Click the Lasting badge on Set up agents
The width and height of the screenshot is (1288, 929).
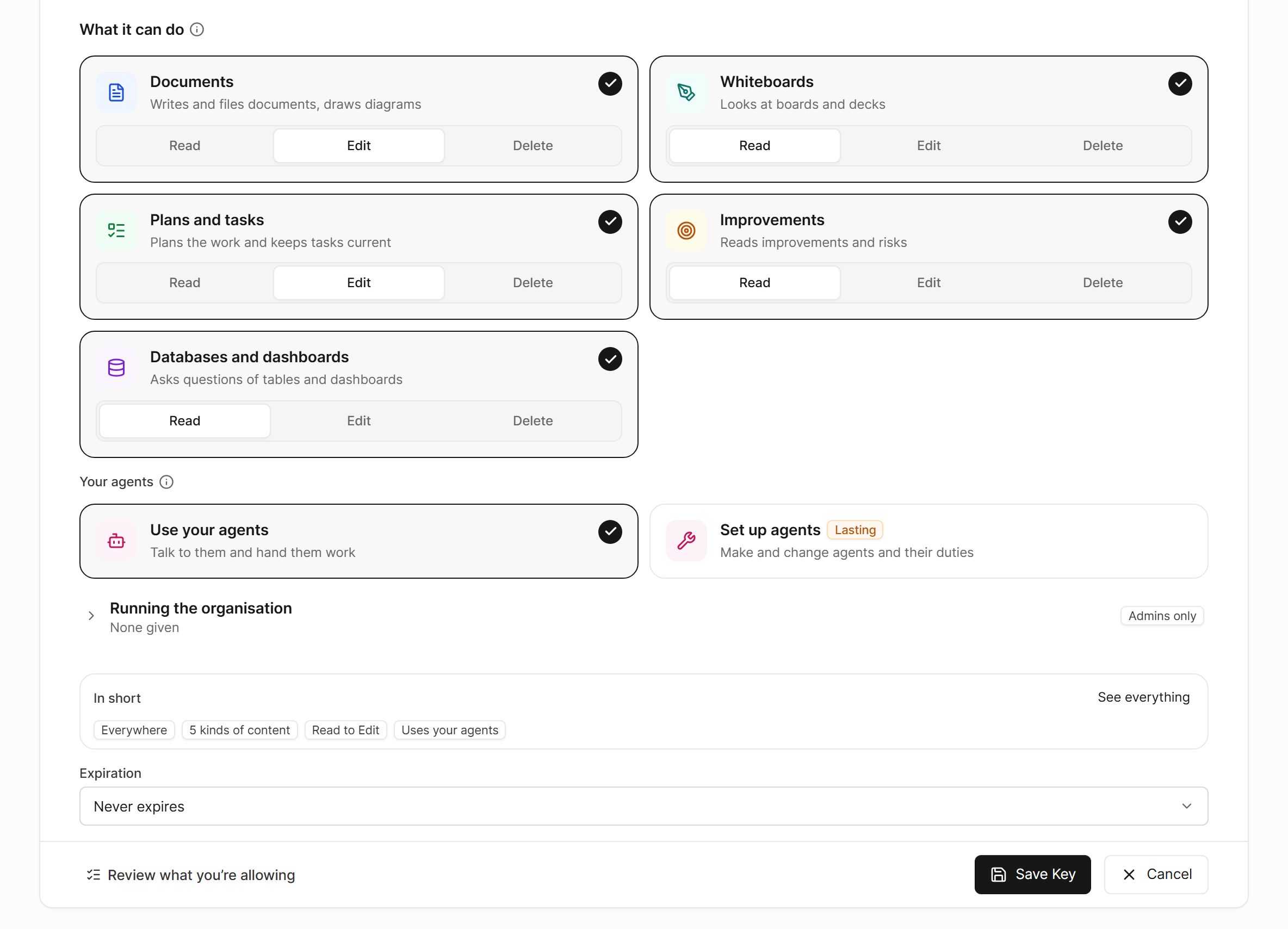(854, 530)
